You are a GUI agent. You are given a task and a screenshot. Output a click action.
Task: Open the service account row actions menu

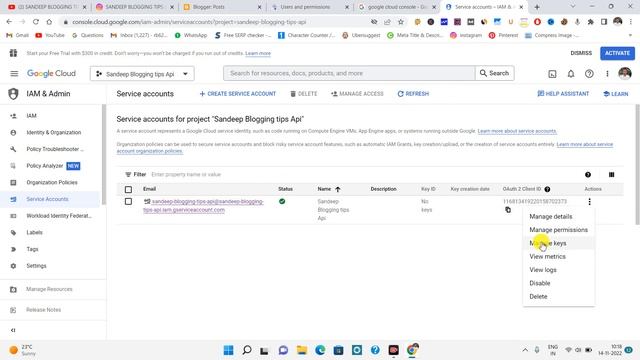589,202
